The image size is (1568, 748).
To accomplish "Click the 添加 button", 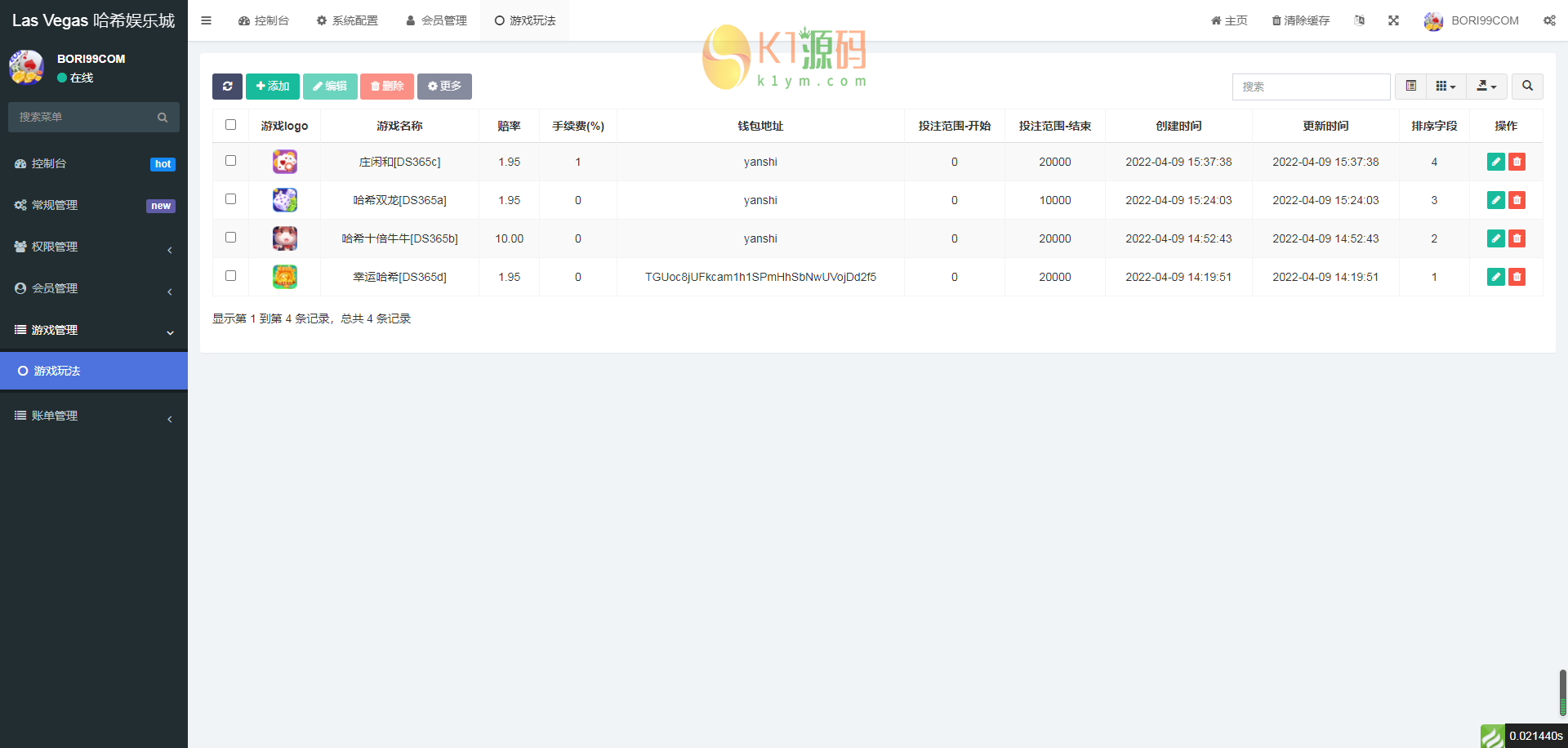I will click(272, 86).
